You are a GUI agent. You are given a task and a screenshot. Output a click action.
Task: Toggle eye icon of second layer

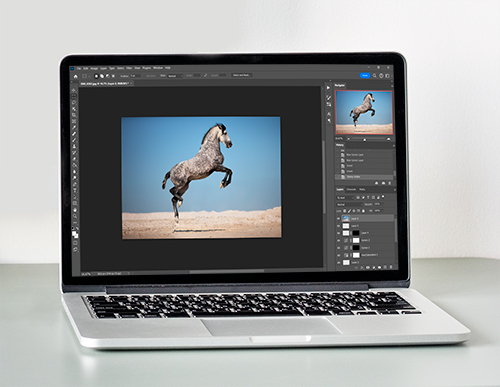(x=338, y=226)
